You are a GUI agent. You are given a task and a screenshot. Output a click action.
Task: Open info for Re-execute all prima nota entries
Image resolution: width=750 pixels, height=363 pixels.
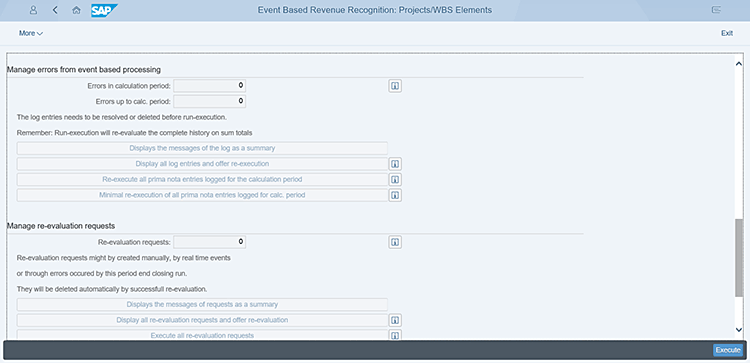pos(395,180)
